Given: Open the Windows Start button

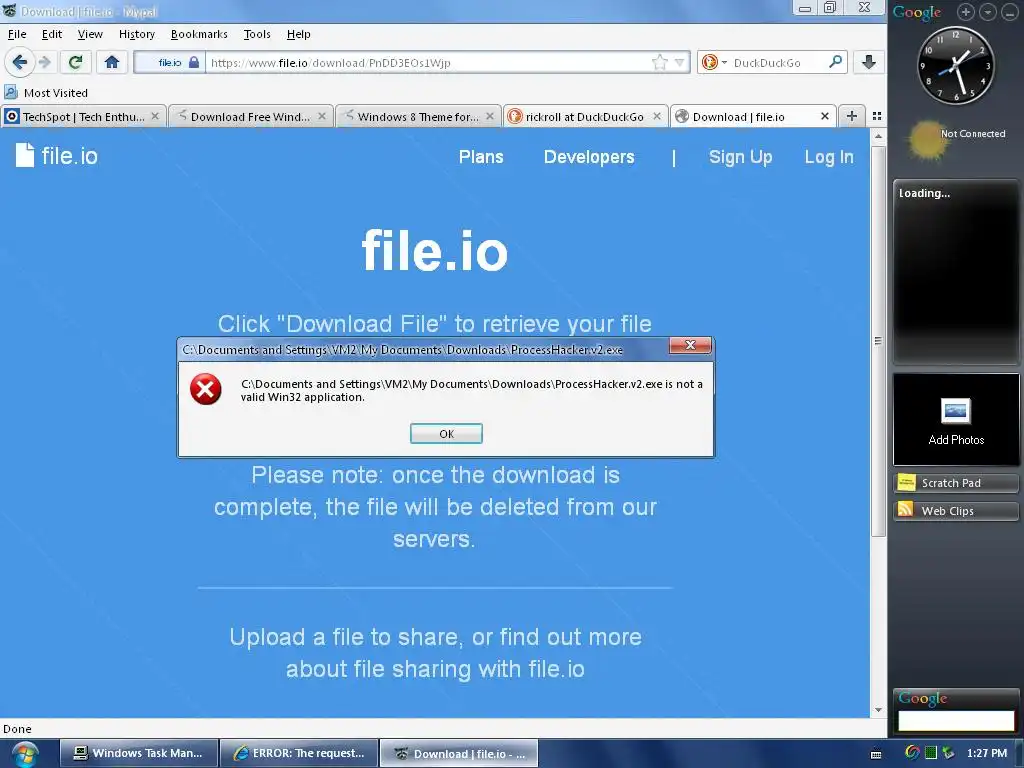Looking at the screenshot, I should click(24, 754).
